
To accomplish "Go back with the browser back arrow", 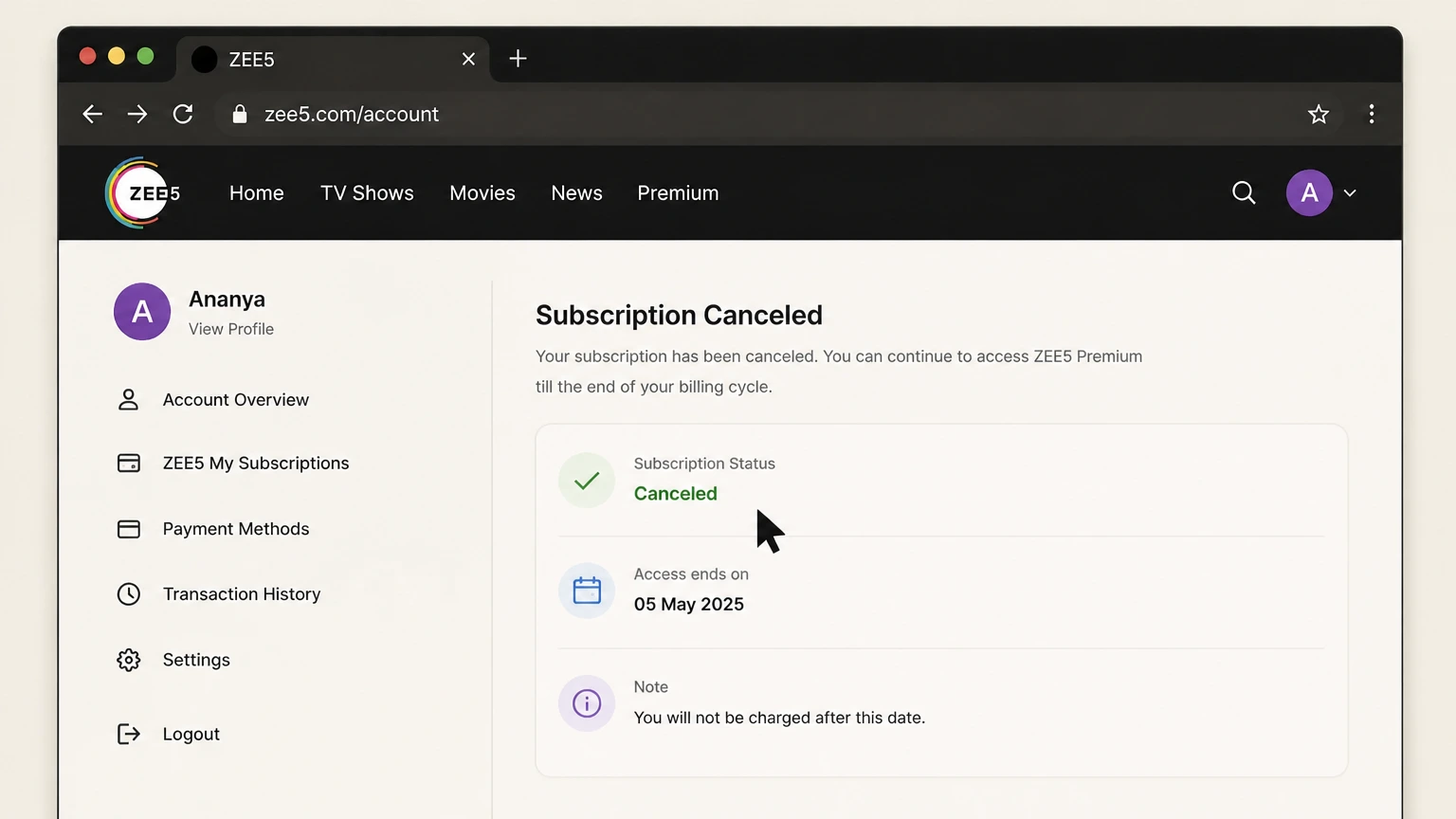I will click(92, 114).
